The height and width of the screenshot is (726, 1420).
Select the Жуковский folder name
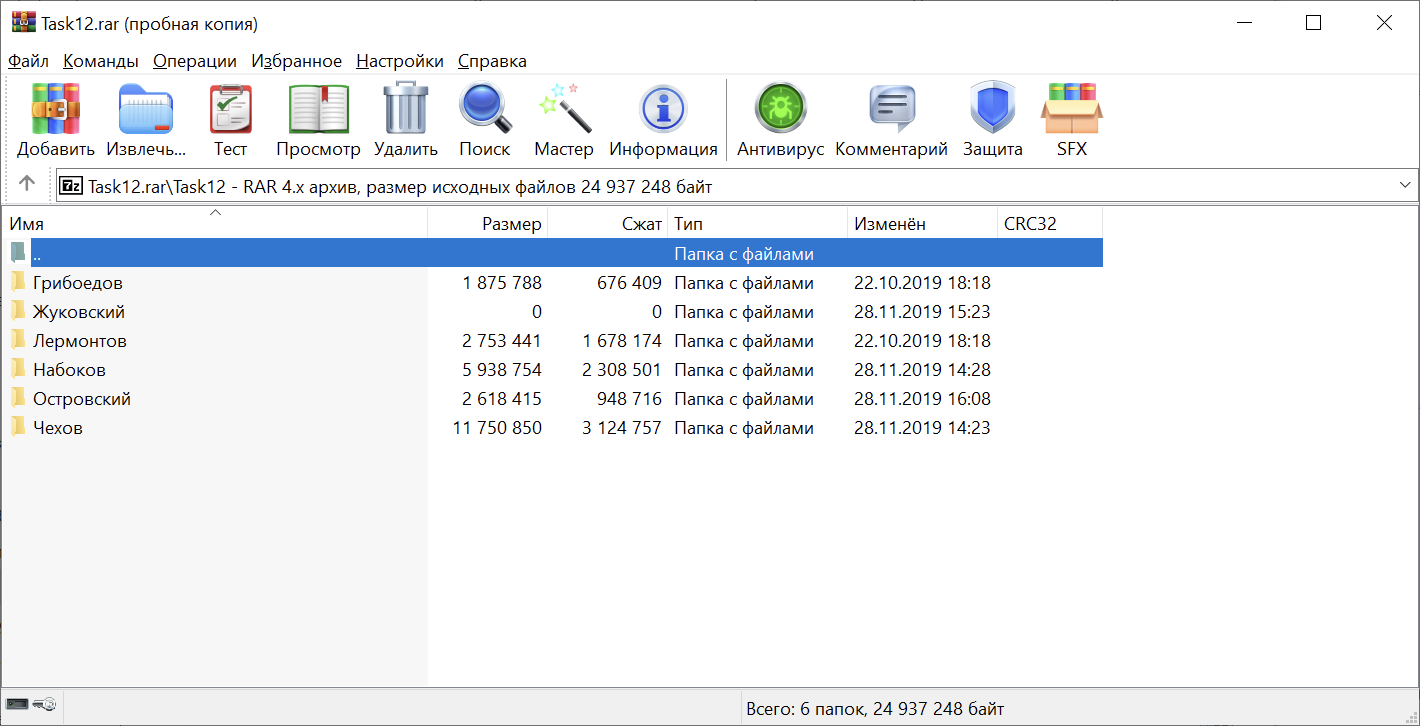79,312
